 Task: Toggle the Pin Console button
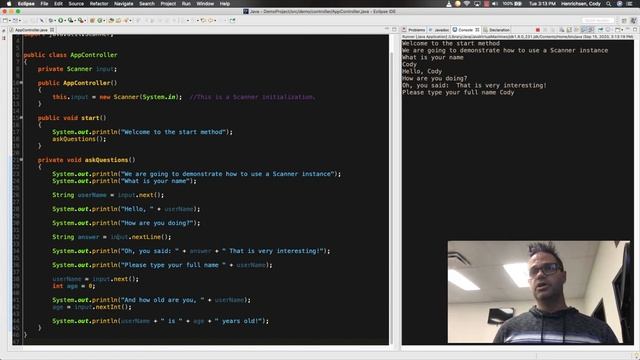pos(600,29)
